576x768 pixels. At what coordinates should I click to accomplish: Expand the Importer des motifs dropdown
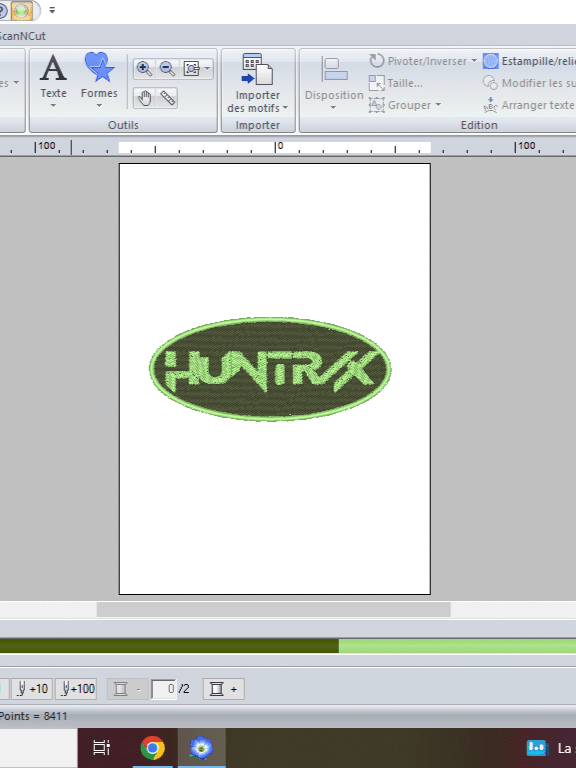click(285, 108)
